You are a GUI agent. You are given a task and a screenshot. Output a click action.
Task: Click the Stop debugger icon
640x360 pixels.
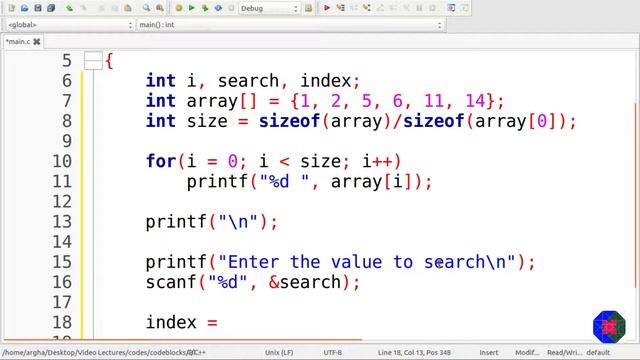click(432, 8)
